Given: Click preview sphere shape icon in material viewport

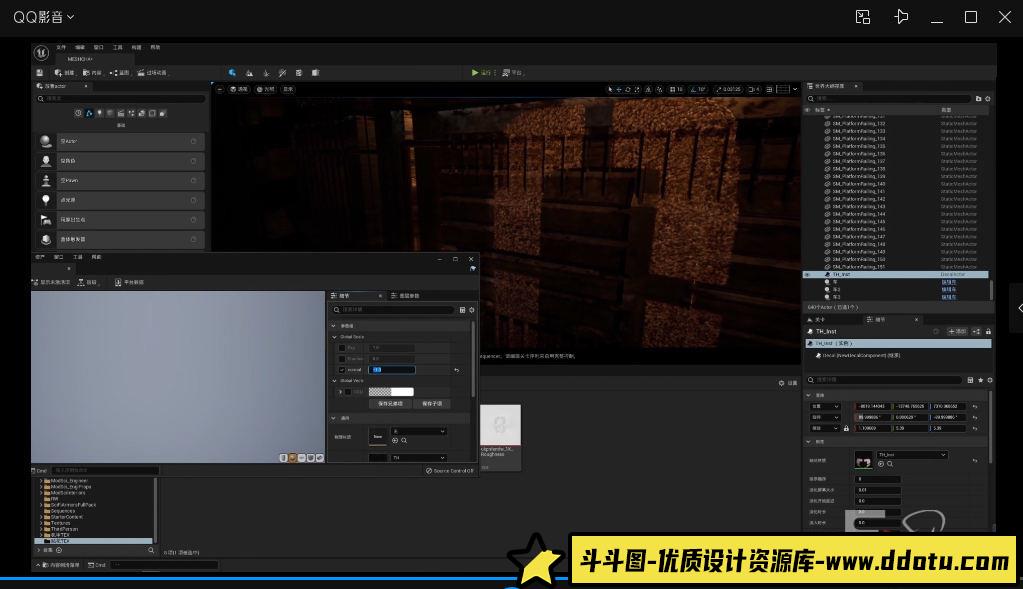Looking at the screenshot, I should [x=292, y=458].
